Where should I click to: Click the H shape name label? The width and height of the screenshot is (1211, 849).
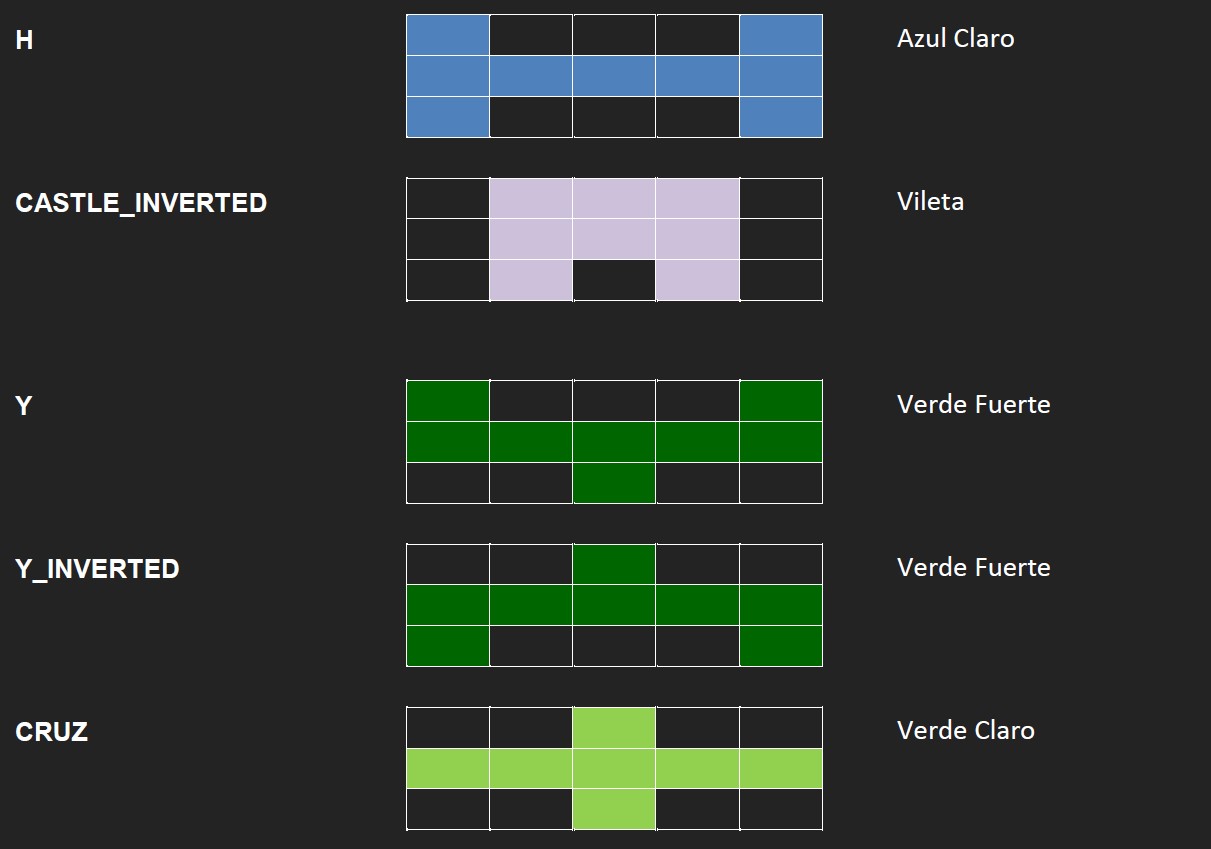[x=24, y=41]
